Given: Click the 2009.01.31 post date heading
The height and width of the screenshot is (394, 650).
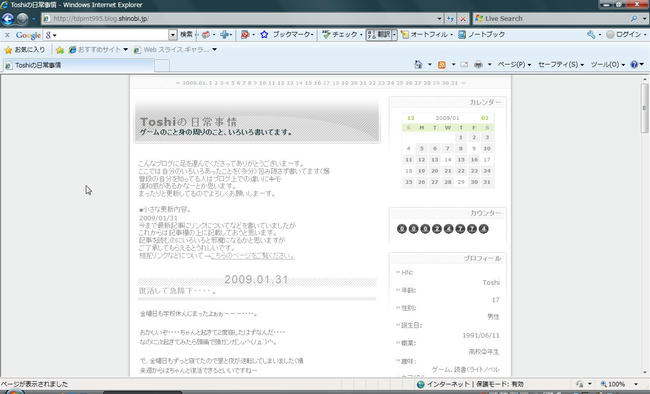Looking at the screenshot, I should click(x=256, y=280).
